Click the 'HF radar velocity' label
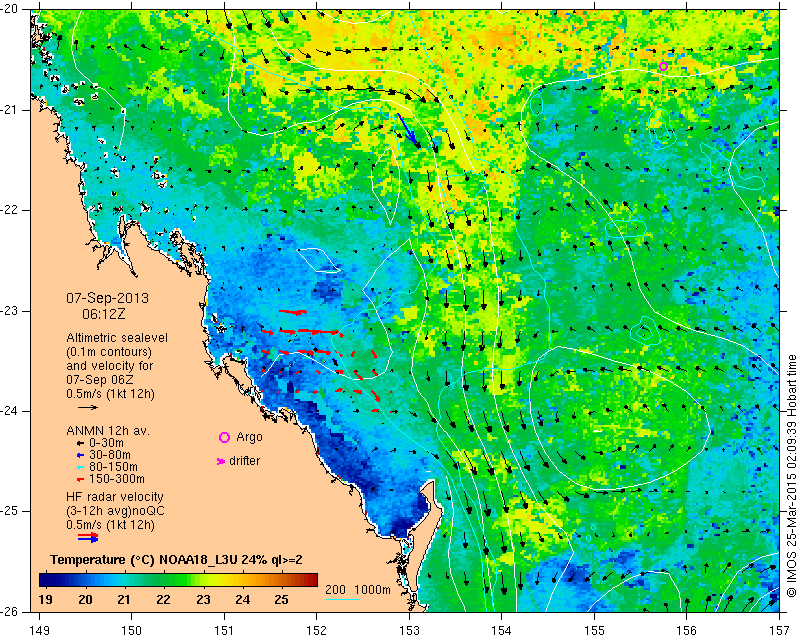800x640 pixels. [x=115, y=497]
